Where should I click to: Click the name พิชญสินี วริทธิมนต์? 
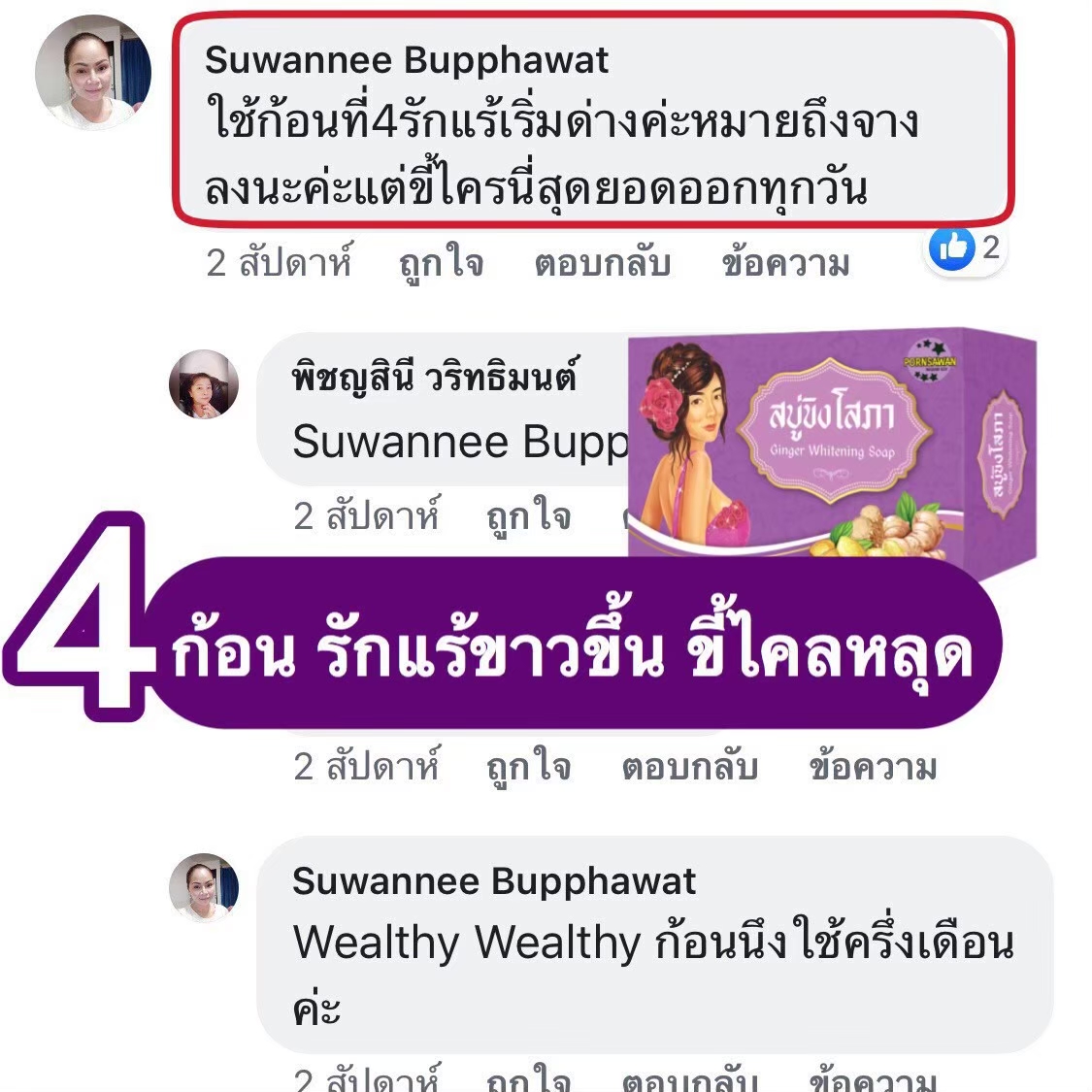[x=435, y=376]
